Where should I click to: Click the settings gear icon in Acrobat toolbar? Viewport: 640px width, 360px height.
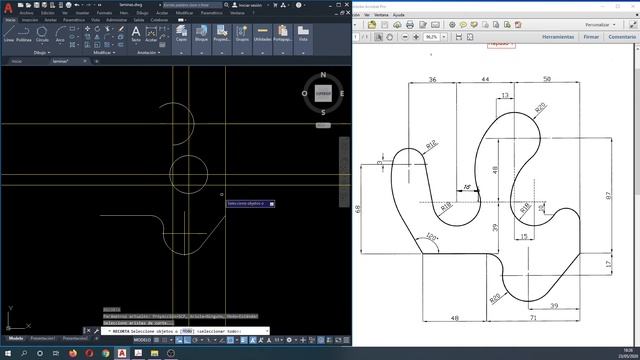pos(452,25)
